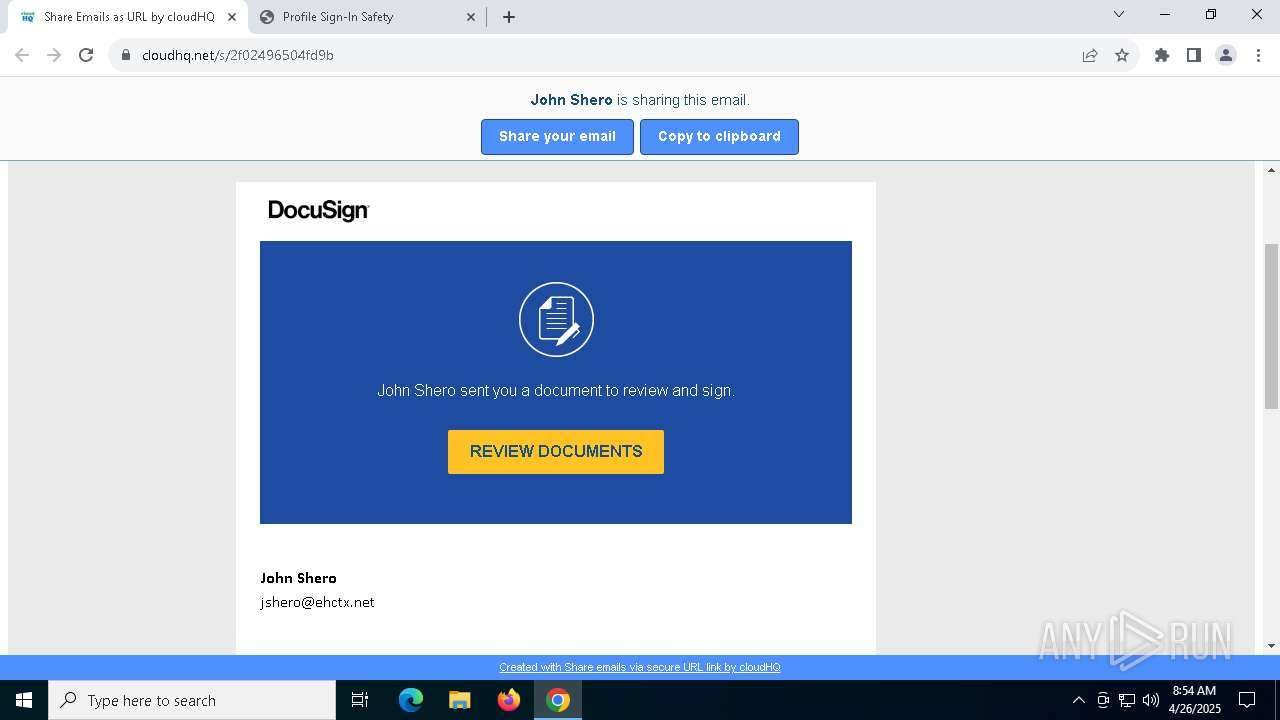Click the scrollbar down arrow
This screenshot has height=720, width=1280.
click(1272, 646)
